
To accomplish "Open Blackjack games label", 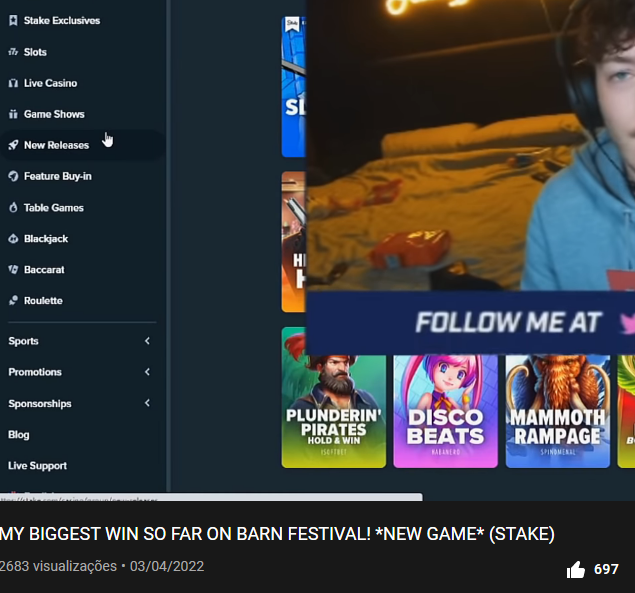I will click(x=46, y=239).
